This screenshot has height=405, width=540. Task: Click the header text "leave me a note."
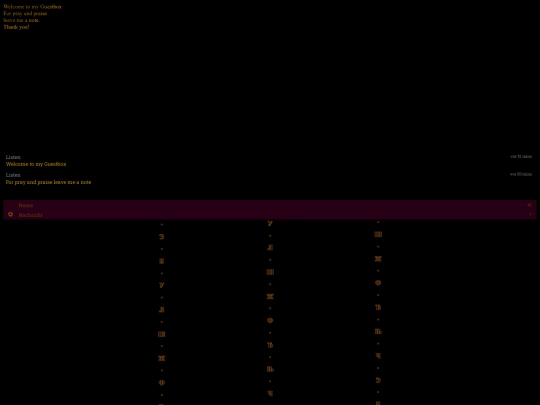tap(22, 20)
